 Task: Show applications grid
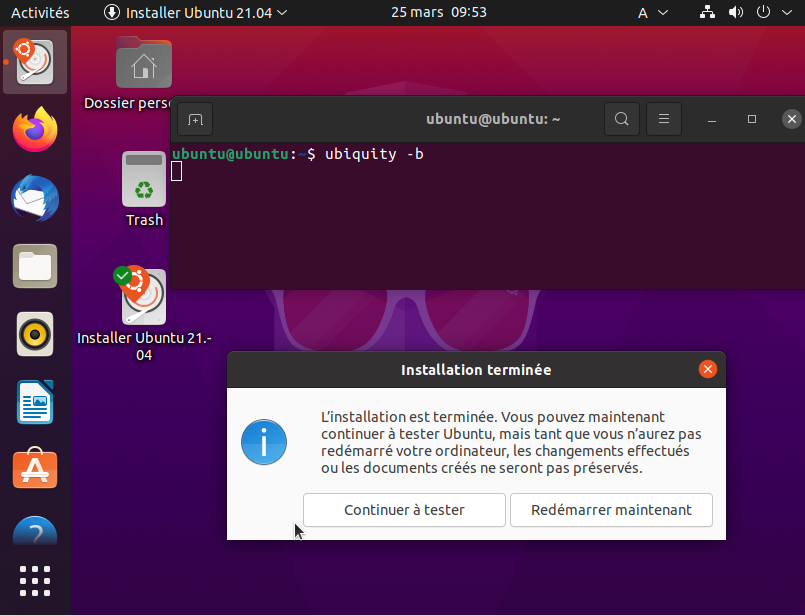(x=35, y=581)
